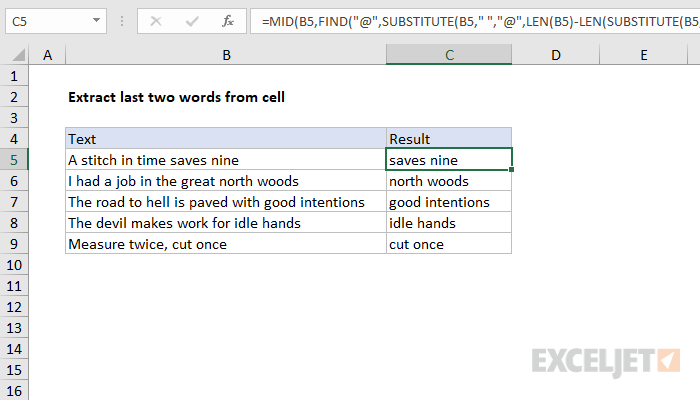Select cell 'Measure twice, cut once'
Screen dimensions: 700x400
pyautogui.click(x=226, y=244)
